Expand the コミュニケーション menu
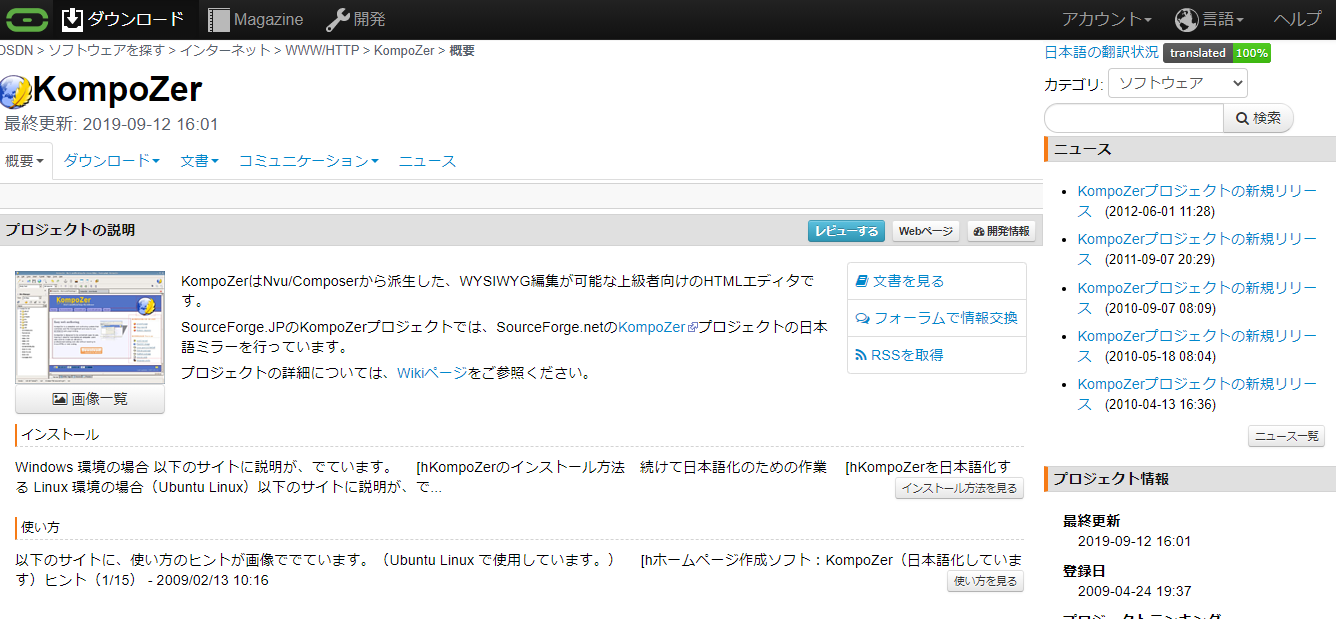Image resolution: width=1336 pixels, height=619 pixels. [308, 161]
